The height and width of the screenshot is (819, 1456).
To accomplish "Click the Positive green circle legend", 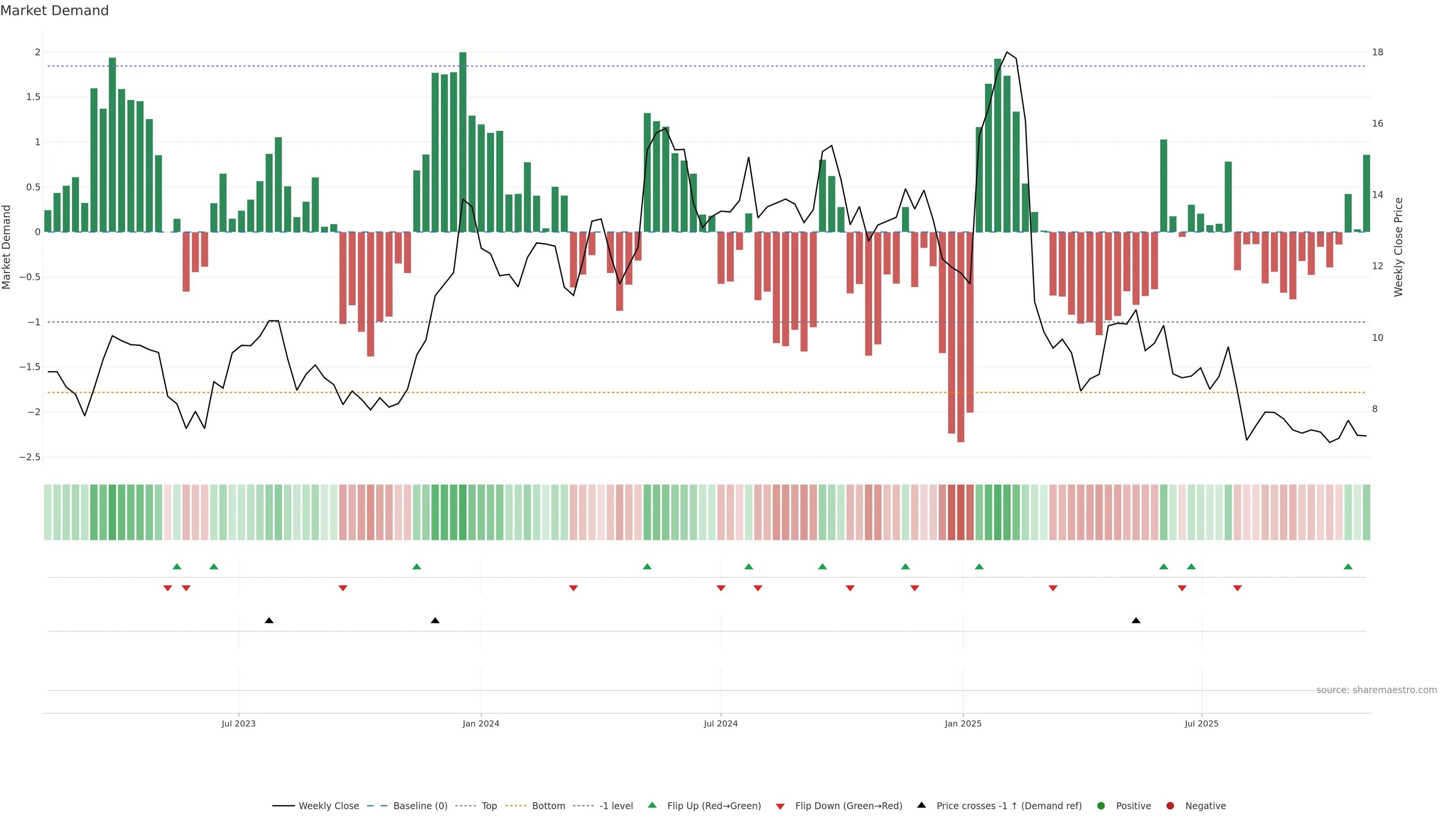I will pyautogui.click(x=1100, y=806).
